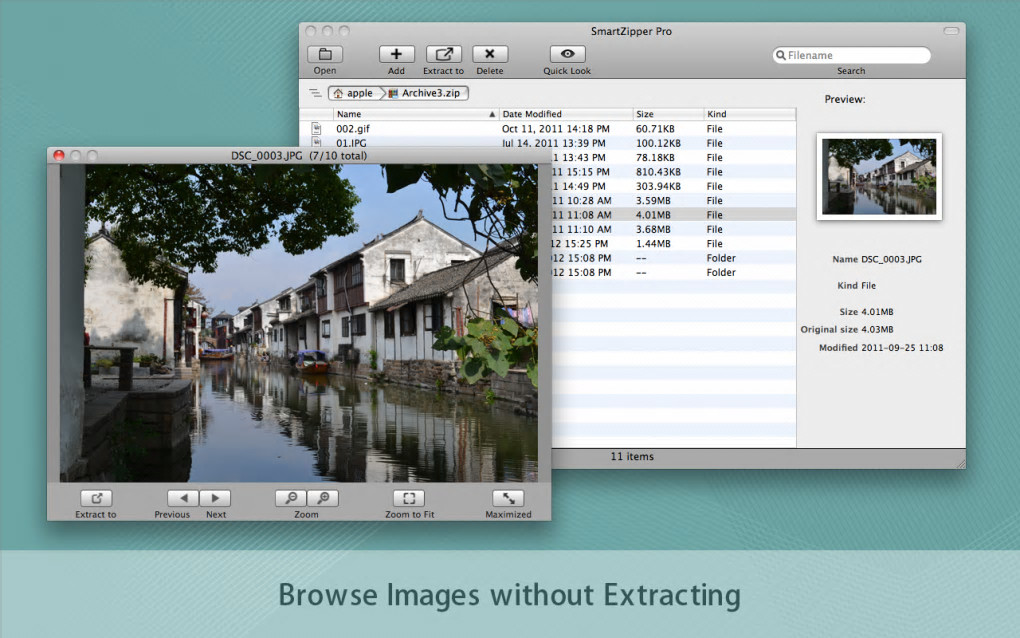Toggle Maximized view icon

[509, 498]
